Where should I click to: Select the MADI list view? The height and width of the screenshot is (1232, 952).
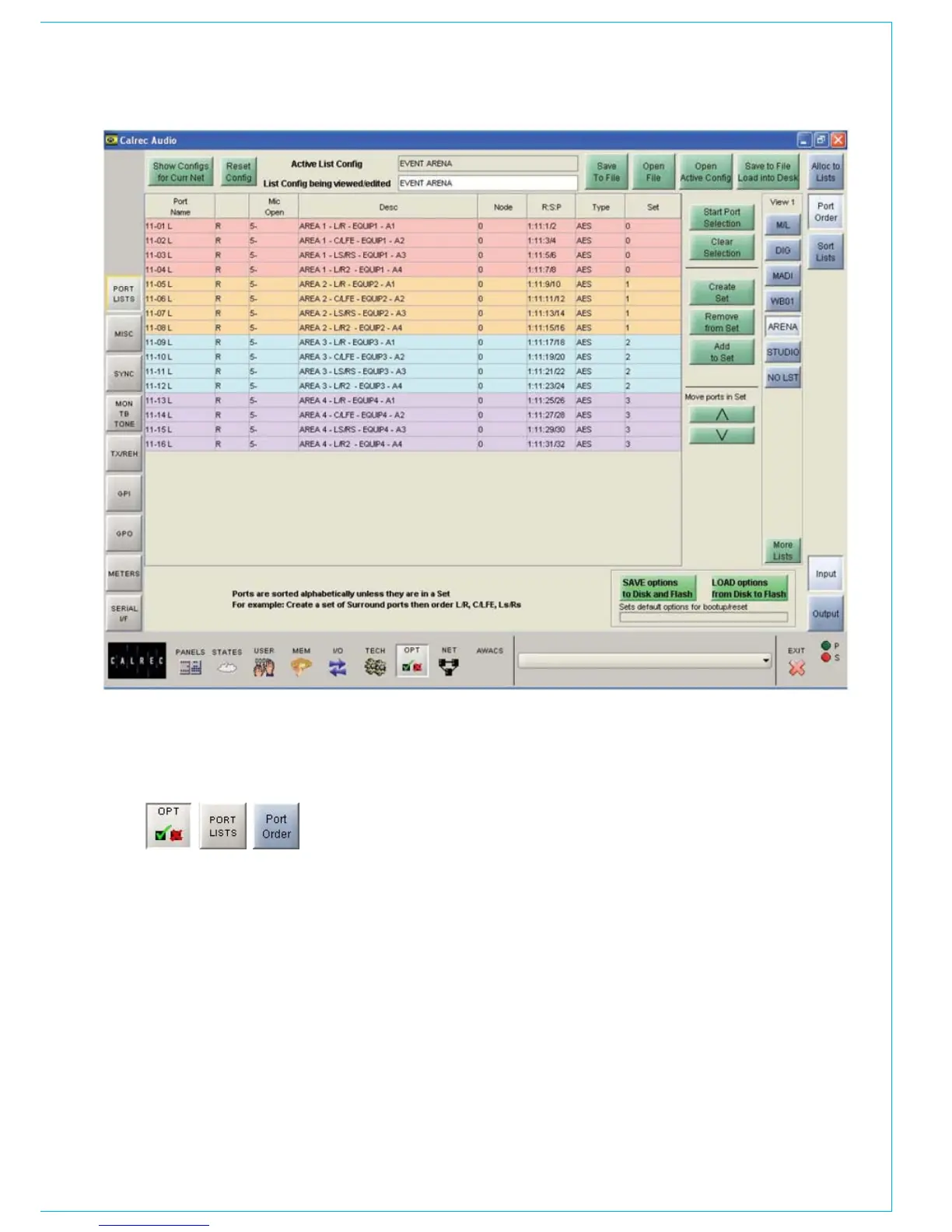tap(782, 275)
